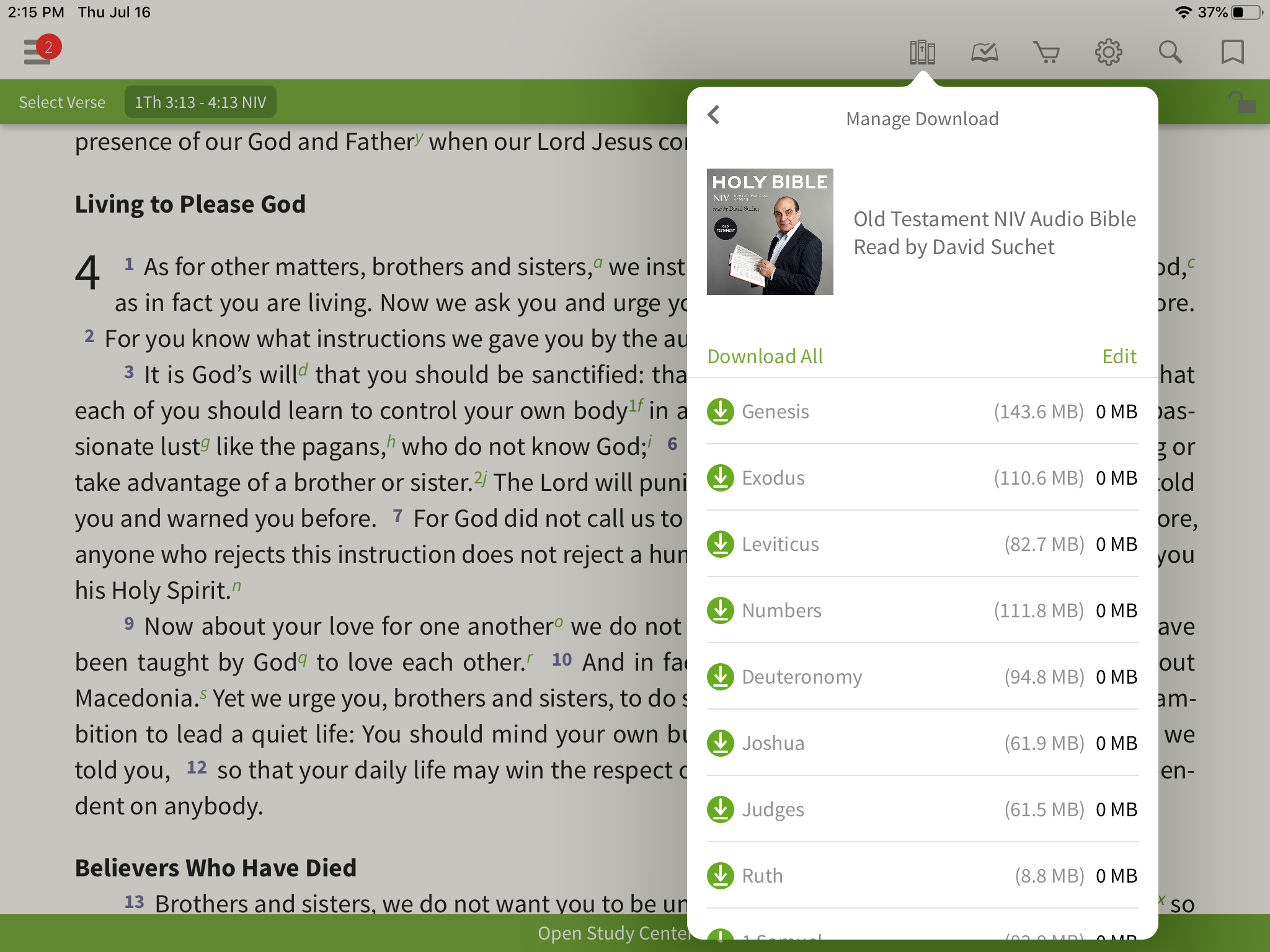The width and height of the screenshot is (1270, 952).
Task: Tap chapter number 4
Action: (87, 273)
